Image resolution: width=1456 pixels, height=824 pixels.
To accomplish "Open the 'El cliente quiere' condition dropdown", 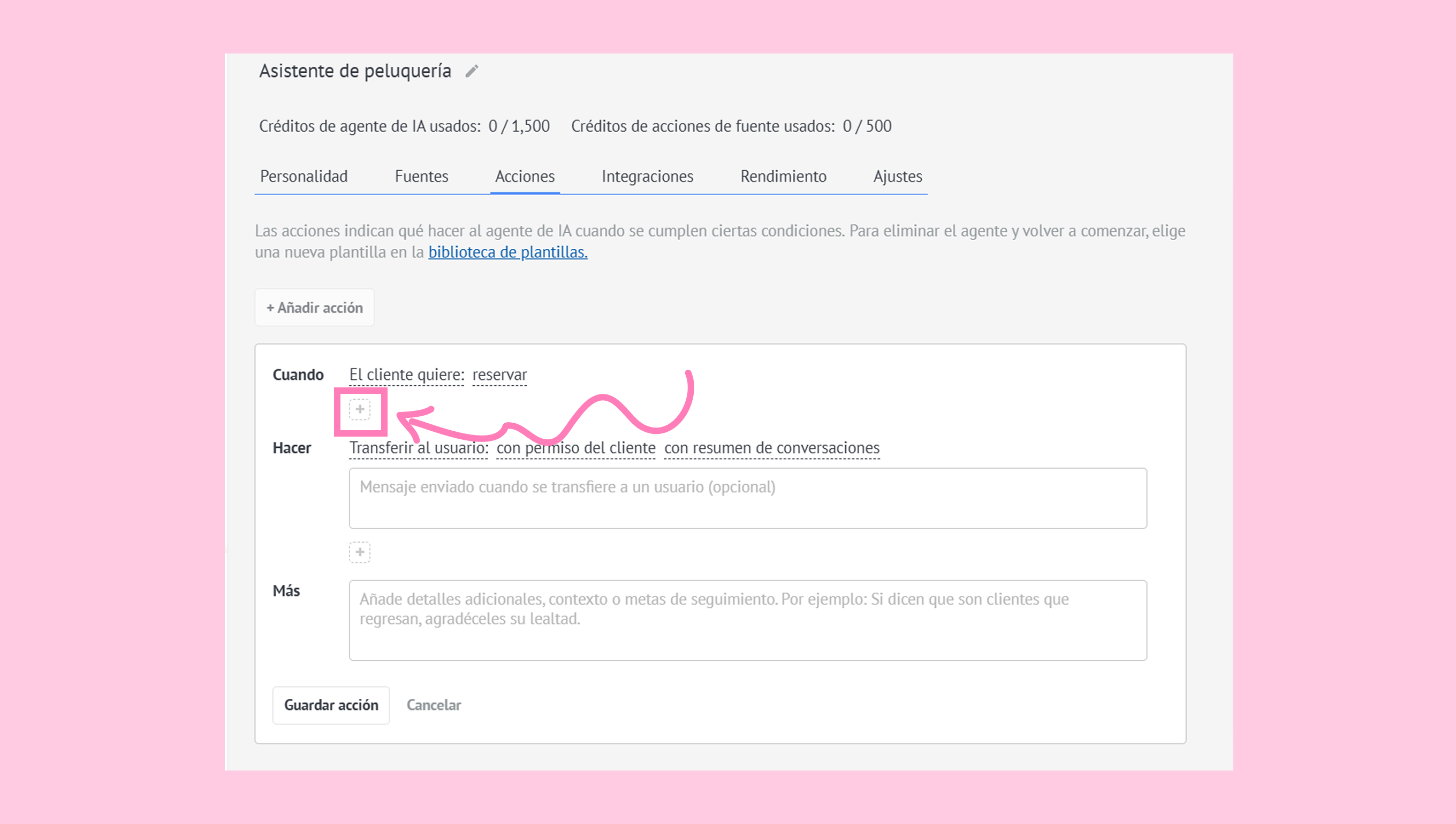I will tap(406, 375).
